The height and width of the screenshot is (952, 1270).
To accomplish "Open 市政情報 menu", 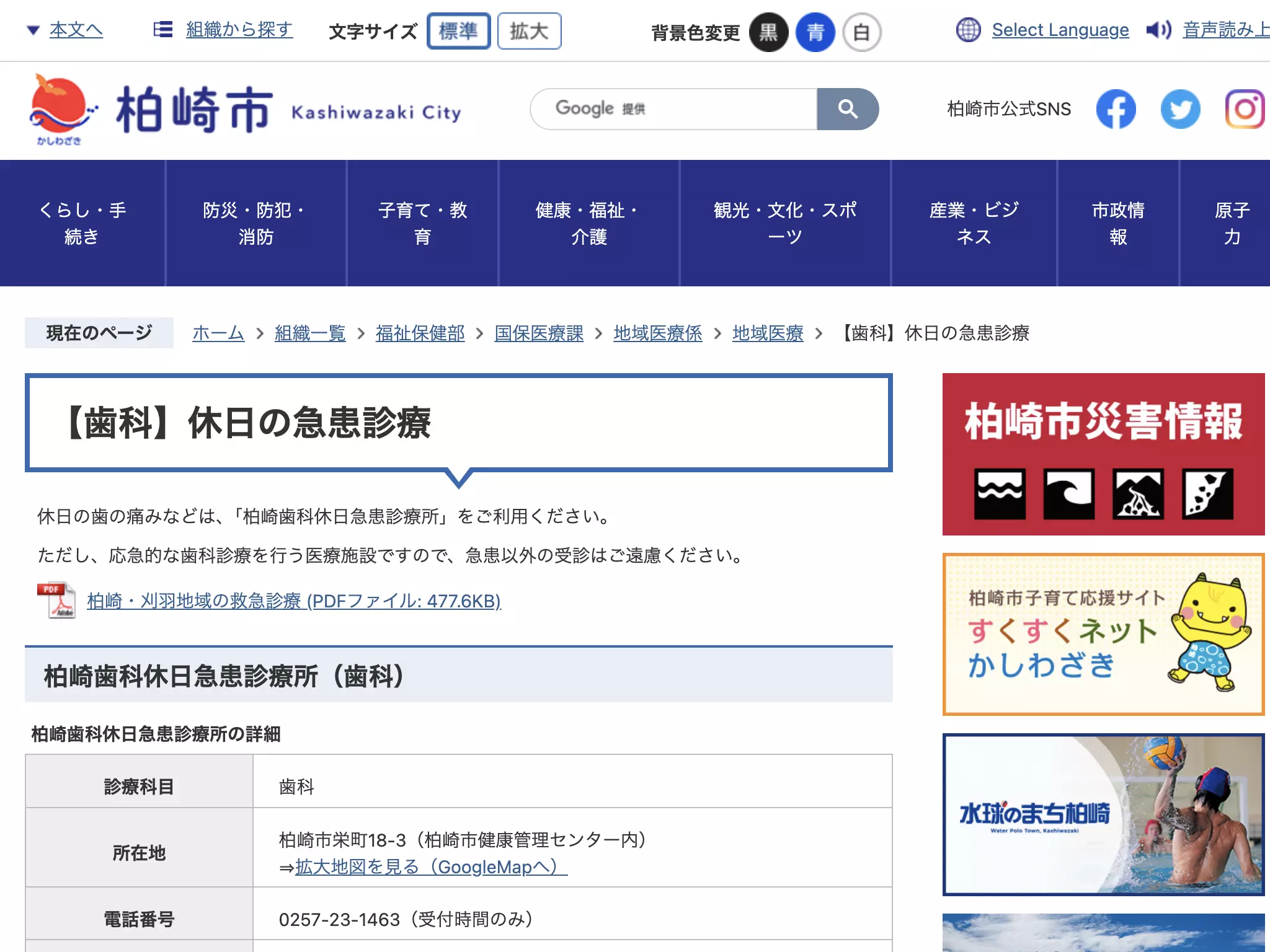I will (x=1118, y=223).
